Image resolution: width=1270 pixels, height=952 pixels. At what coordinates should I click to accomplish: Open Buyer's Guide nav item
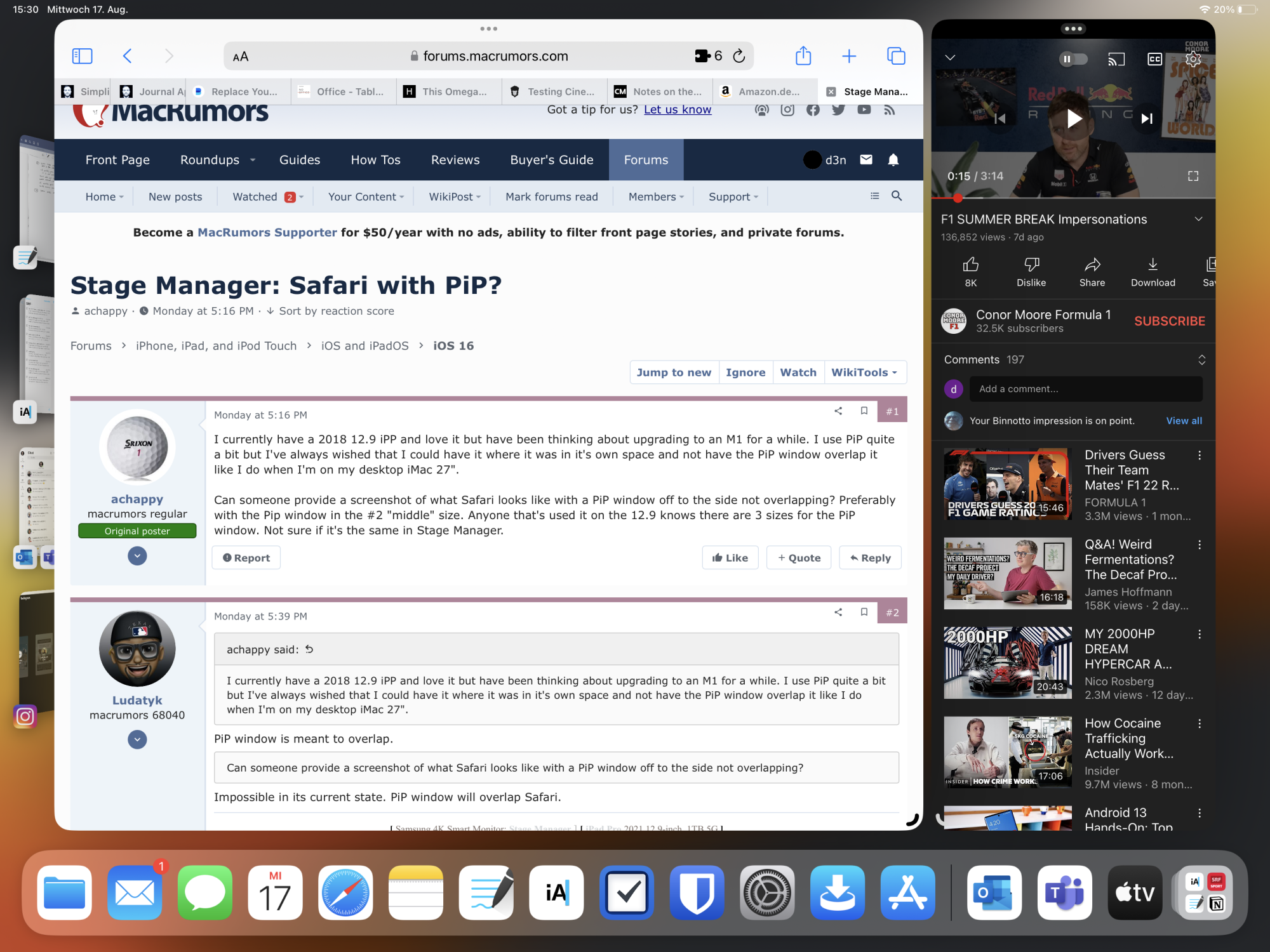pos(552,160)
